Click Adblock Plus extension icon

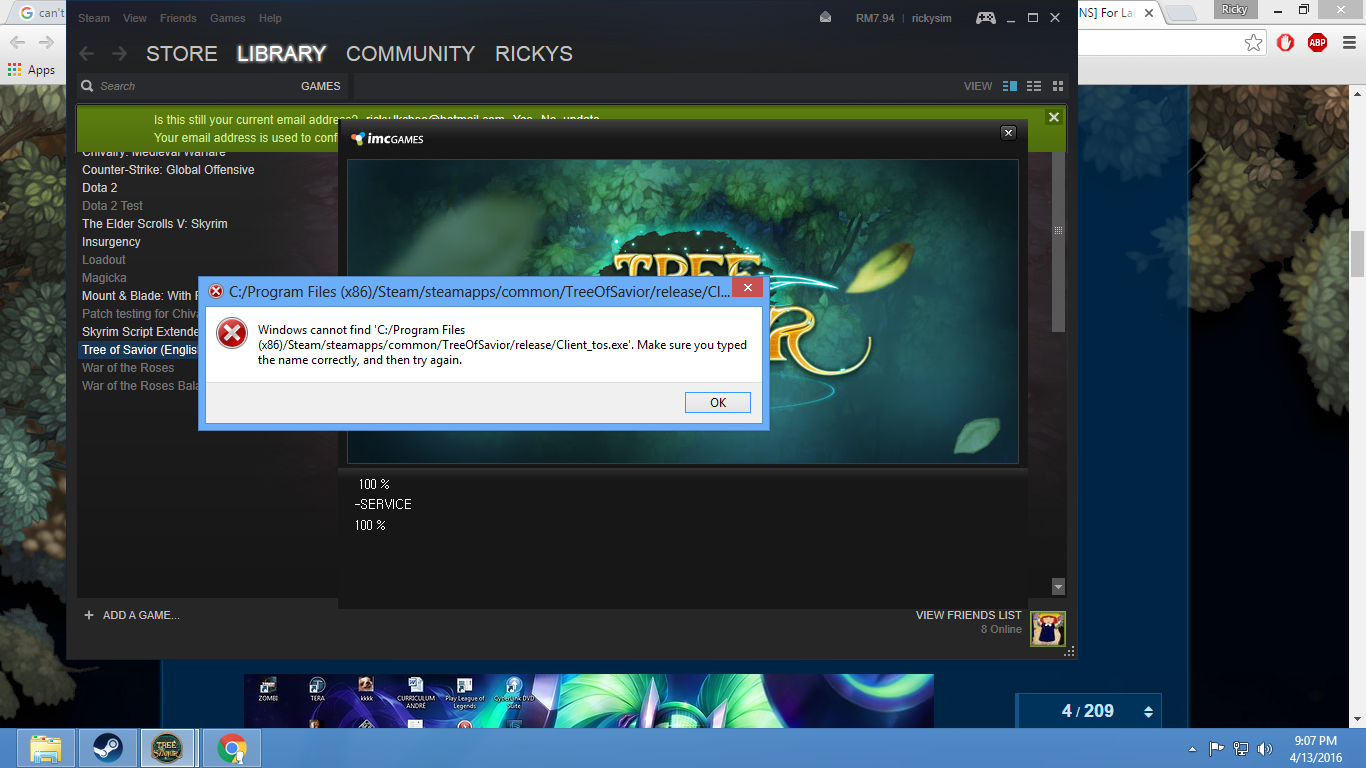pos(1317,42)
